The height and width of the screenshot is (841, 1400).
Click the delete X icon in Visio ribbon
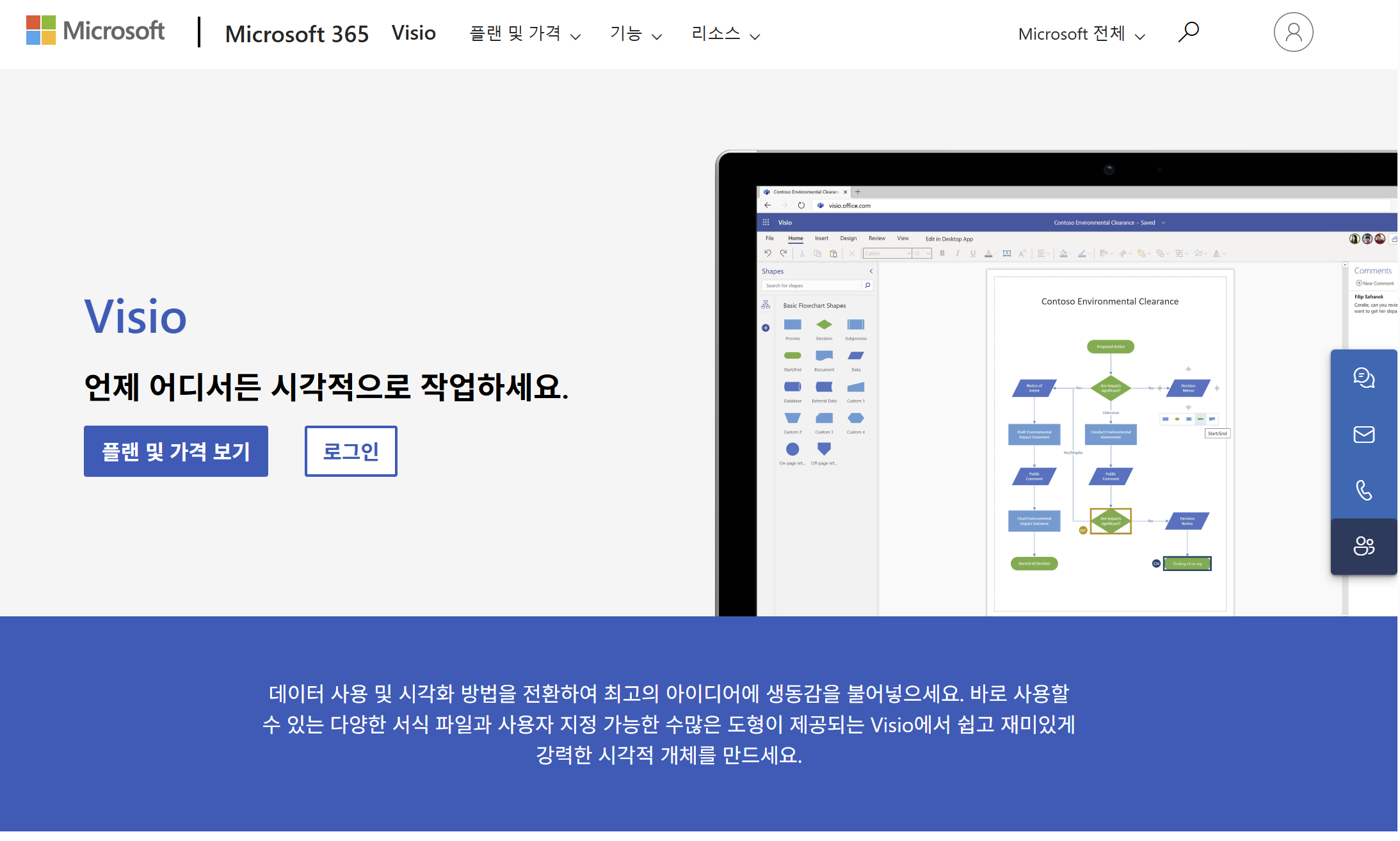click(x=851, y=253)
